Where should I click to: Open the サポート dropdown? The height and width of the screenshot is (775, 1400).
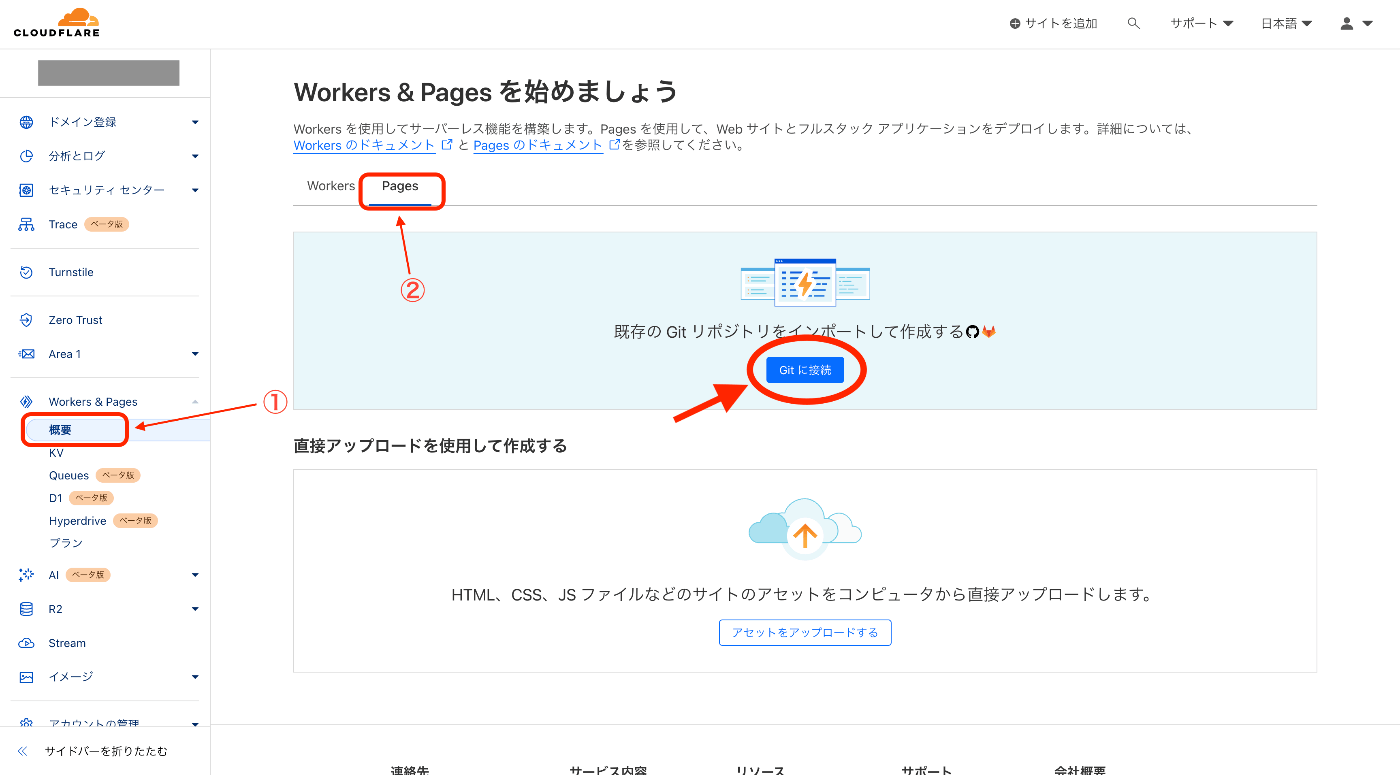[x=1202, y=23]
